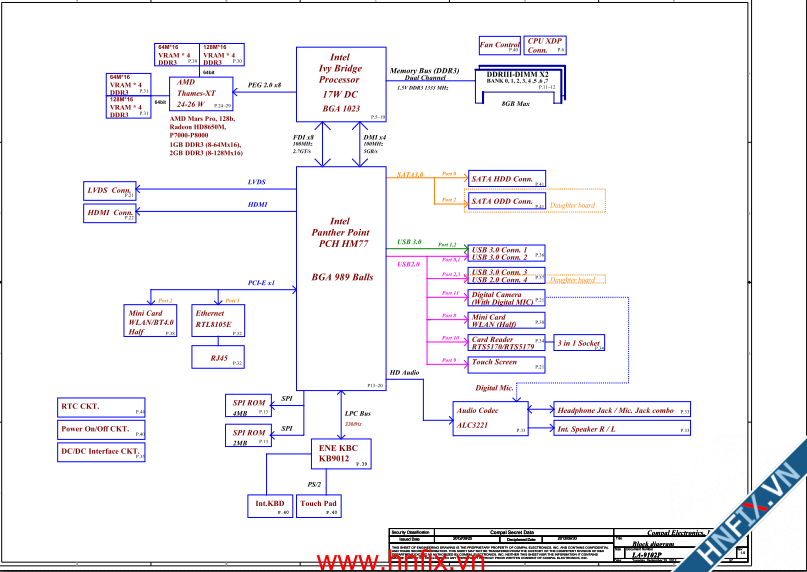This screenshot has height=572, width=807.
Task: Select the HDMI Conn. block
Action: [111, 213]
